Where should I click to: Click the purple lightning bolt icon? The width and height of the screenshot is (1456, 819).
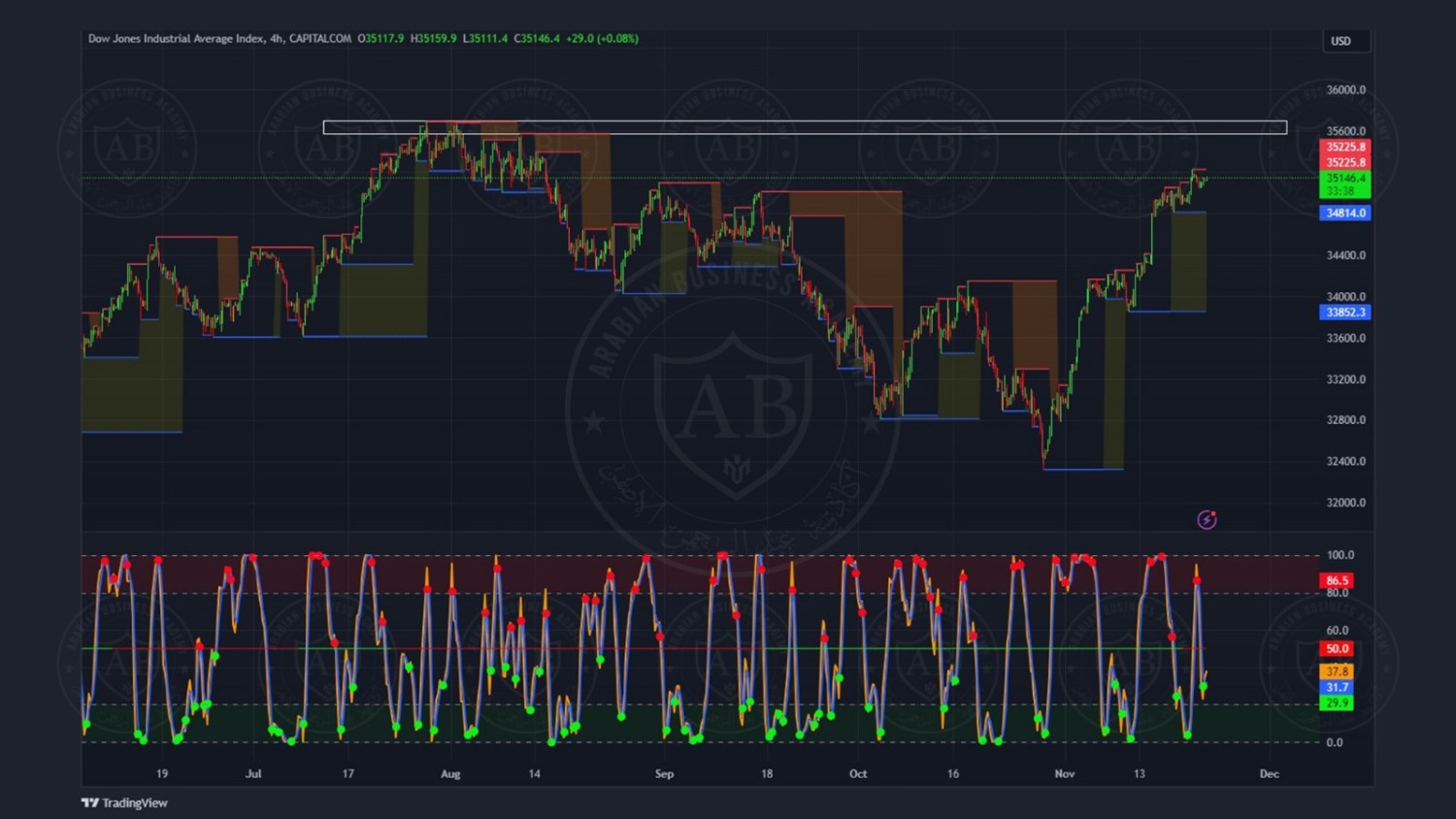point(1207,520)
